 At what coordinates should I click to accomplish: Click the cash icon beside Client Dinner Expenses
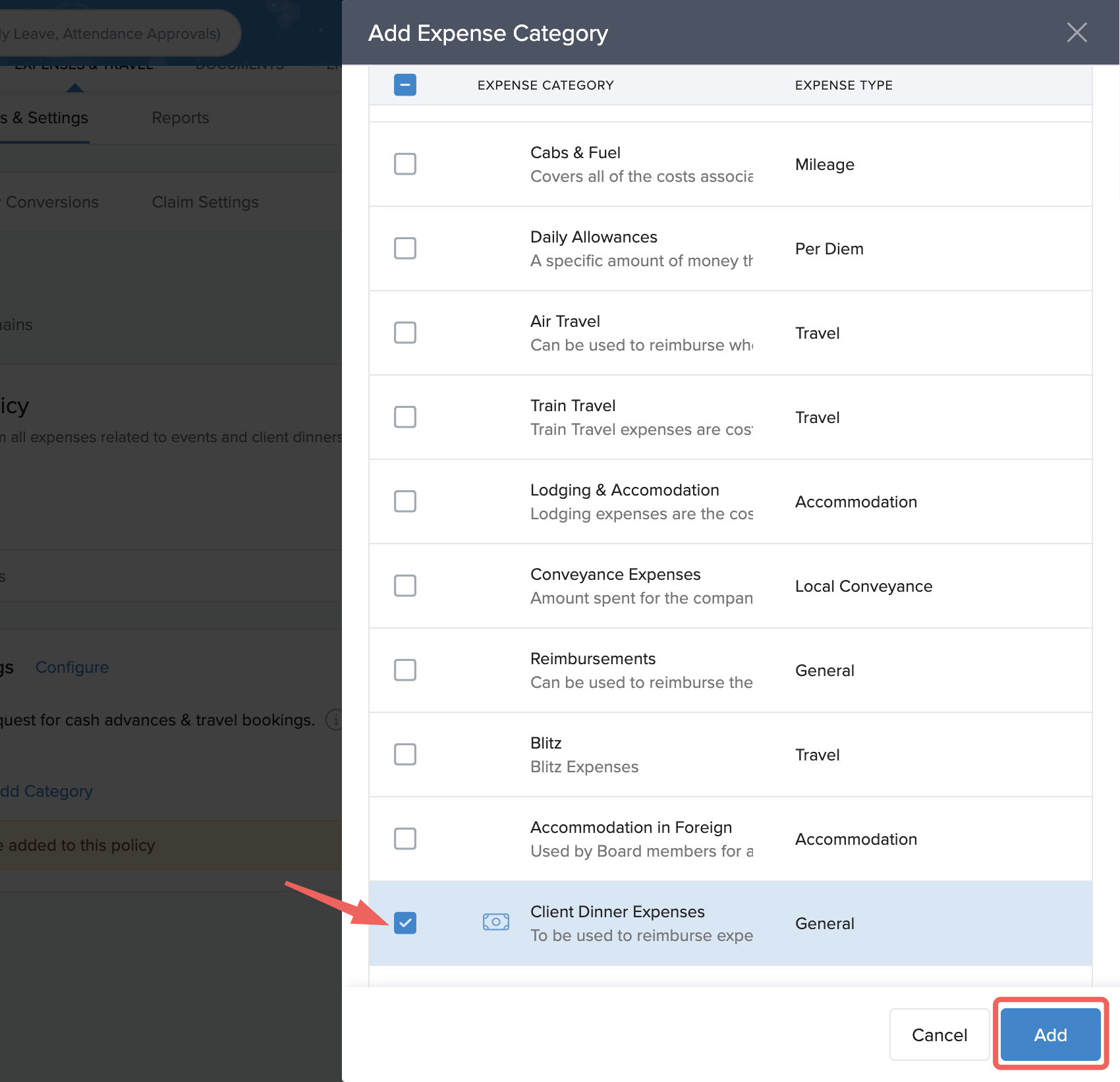[x=495, y=922]
